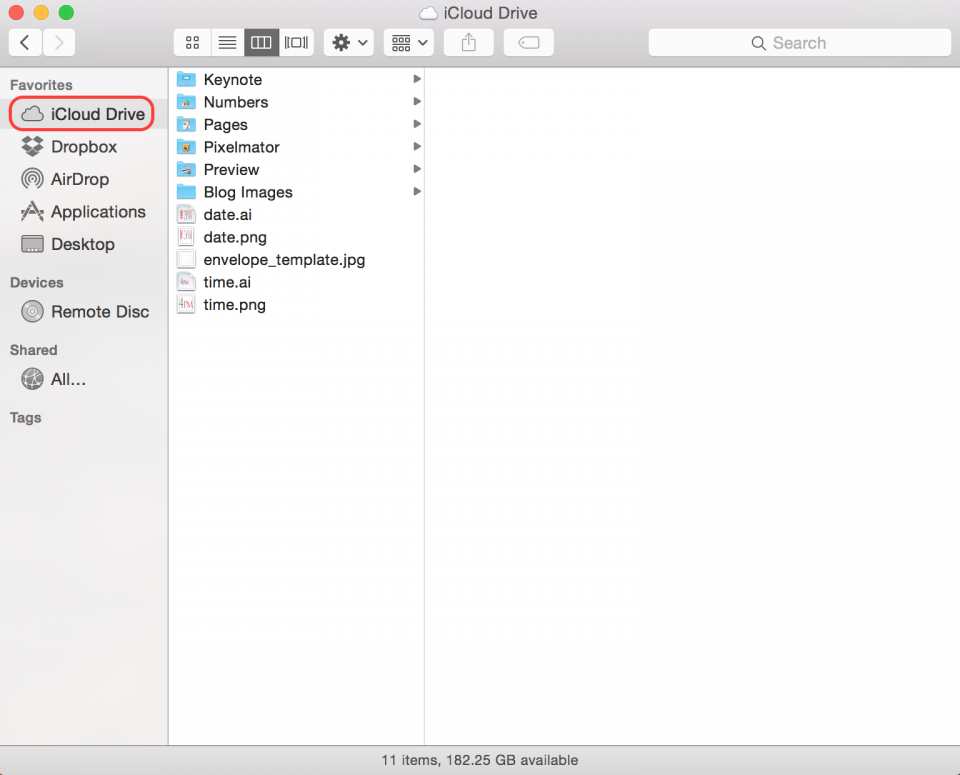Click the Tags sidebar heading
Image resolution: width=960 pixels, height=775 pixels.
(x=26, y=417)
